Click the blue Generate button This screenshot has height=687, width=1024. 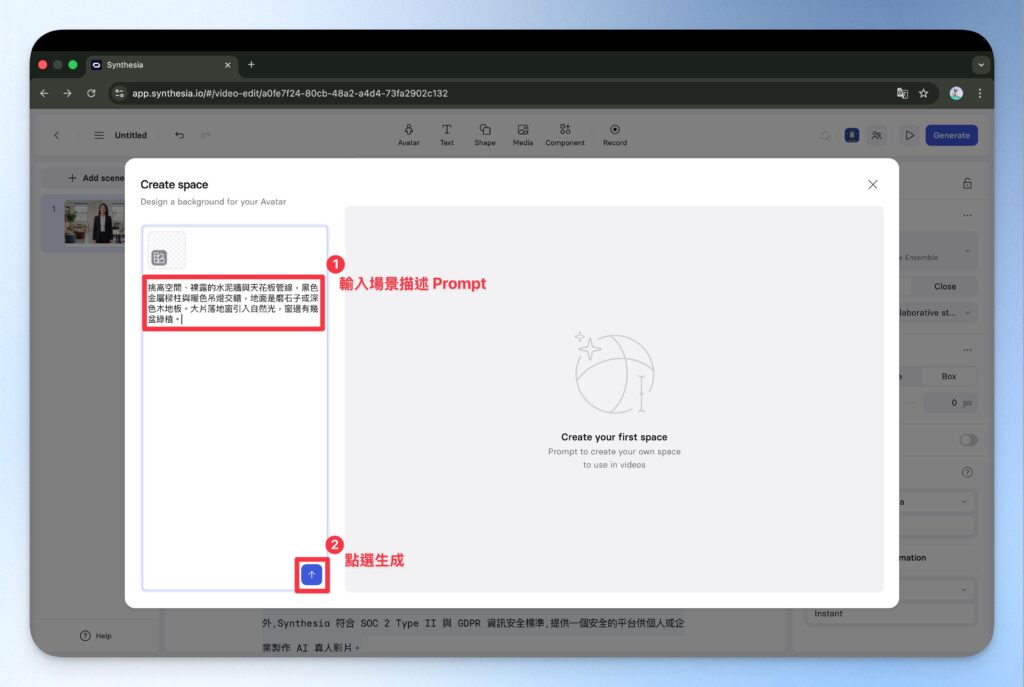950,135
